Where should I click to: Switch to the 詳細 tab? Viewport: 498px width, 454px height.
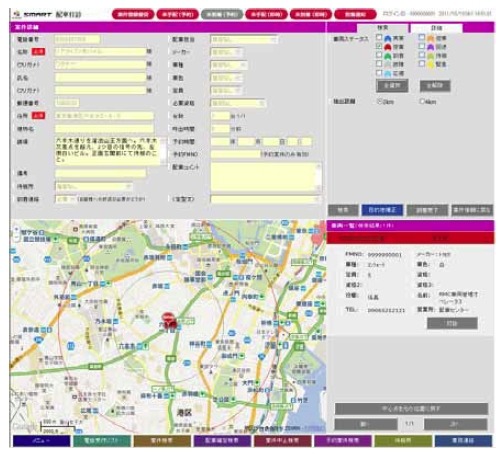tap(436, 28)
